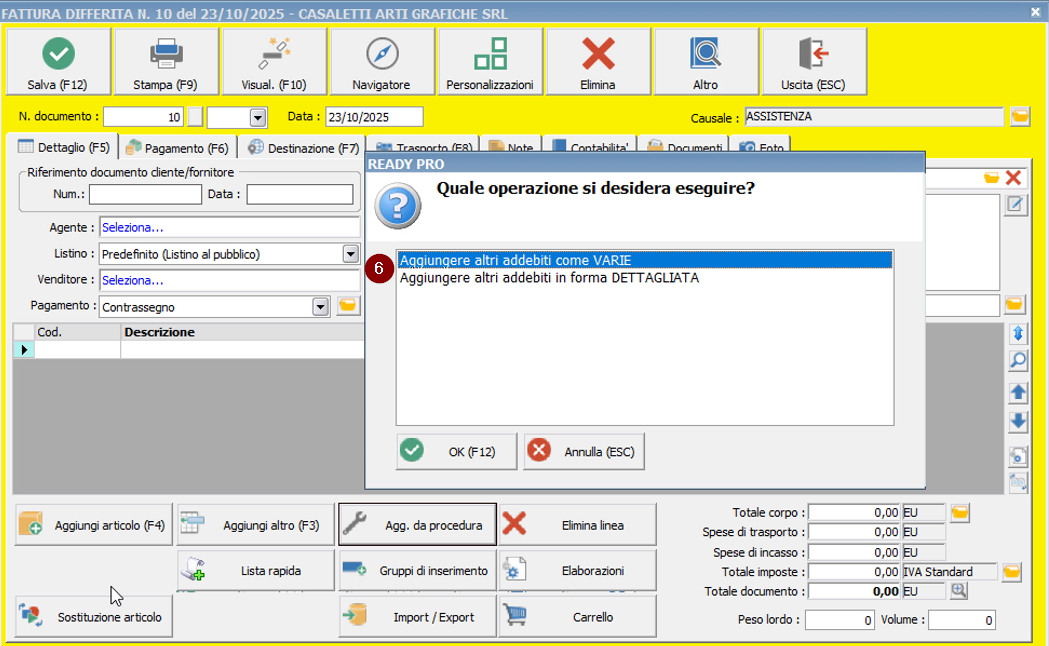Open Visual. (F10) preview
Image resolution: width=1049 pixels, height=646 pixels.
(x=274, y=62)
